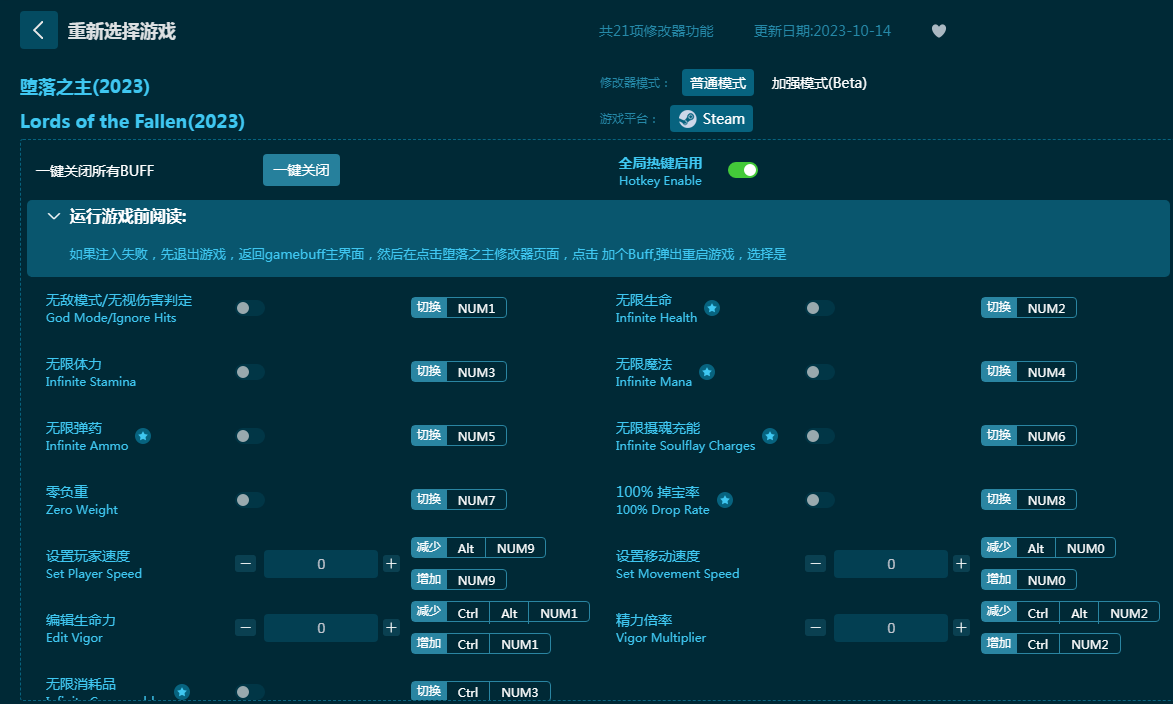Click Ctrl Alt NUM1 decrease hotkey for Edit Vigor
Screen dimensions: 1173x704
coord(500,613)
